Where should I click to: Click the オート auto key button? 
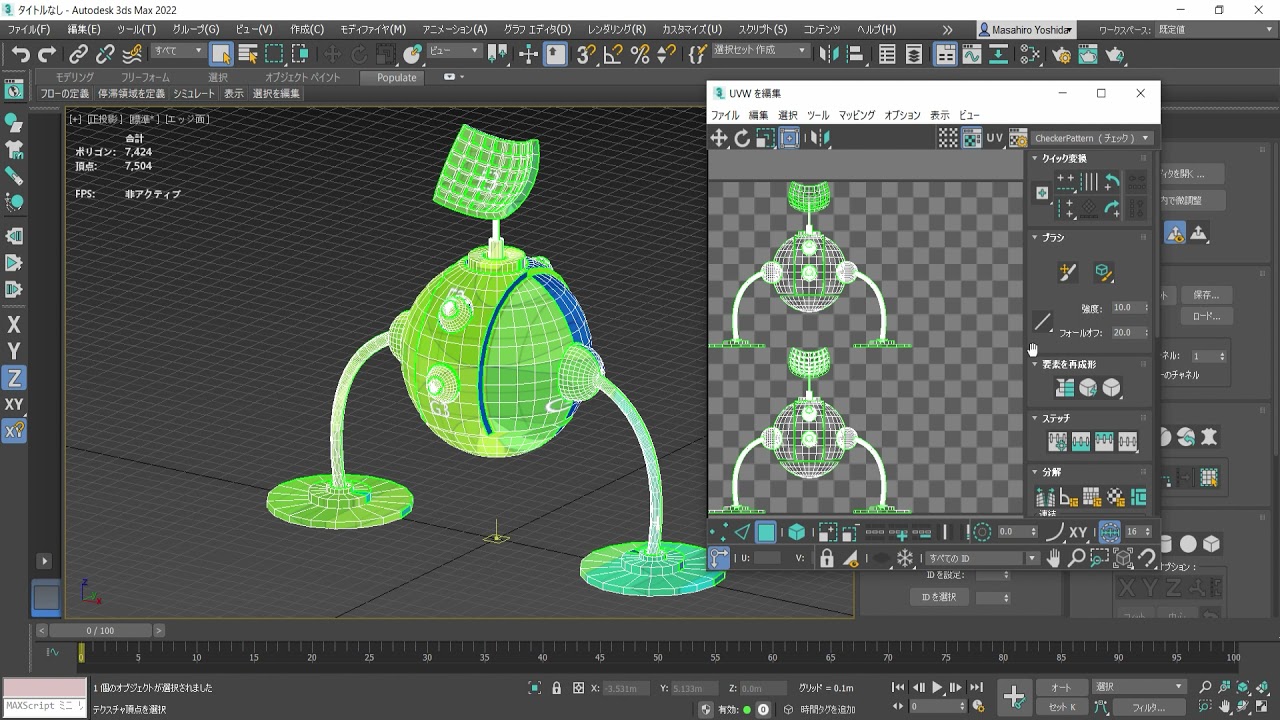pos(1061,687)
